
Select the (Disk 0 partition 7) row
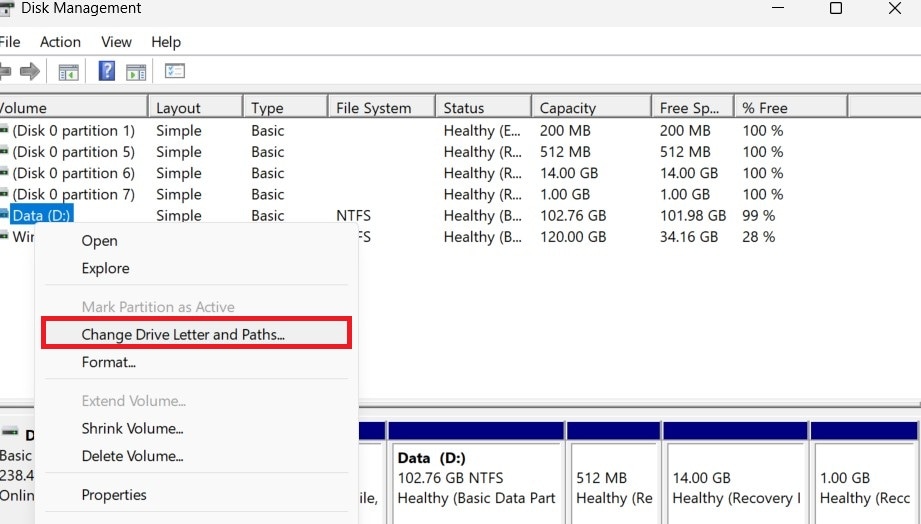(73, 194)
